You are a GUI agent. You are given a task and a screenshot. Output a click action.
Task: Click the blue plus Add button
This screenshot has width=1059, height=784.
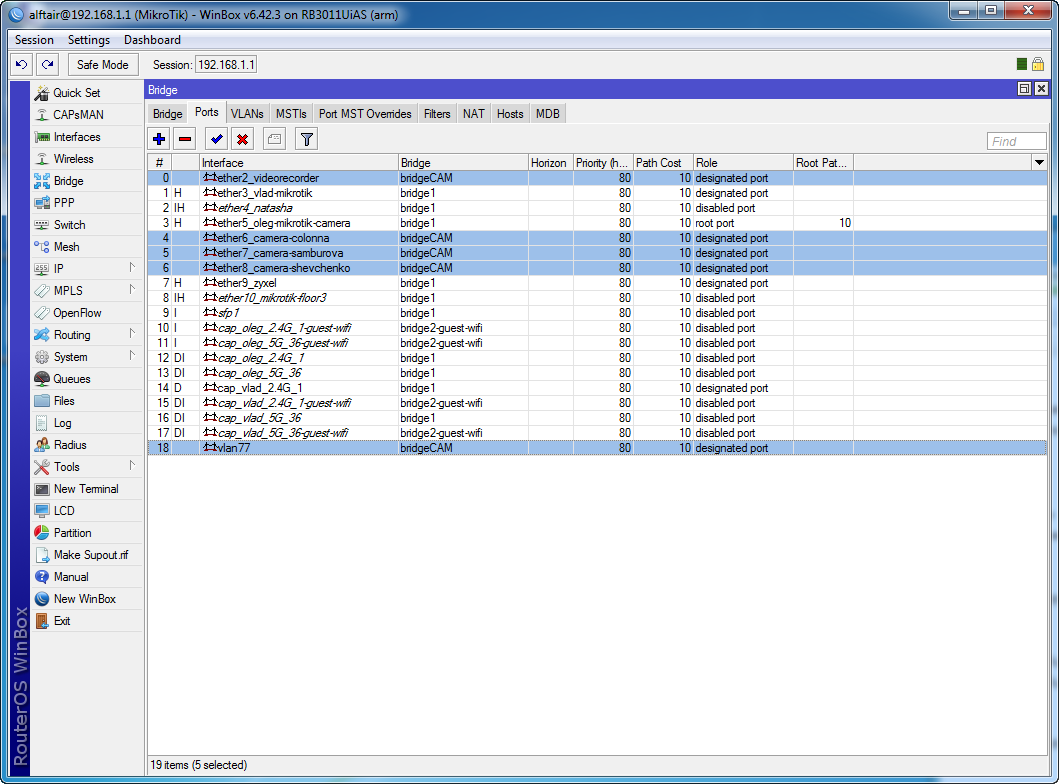159,139
